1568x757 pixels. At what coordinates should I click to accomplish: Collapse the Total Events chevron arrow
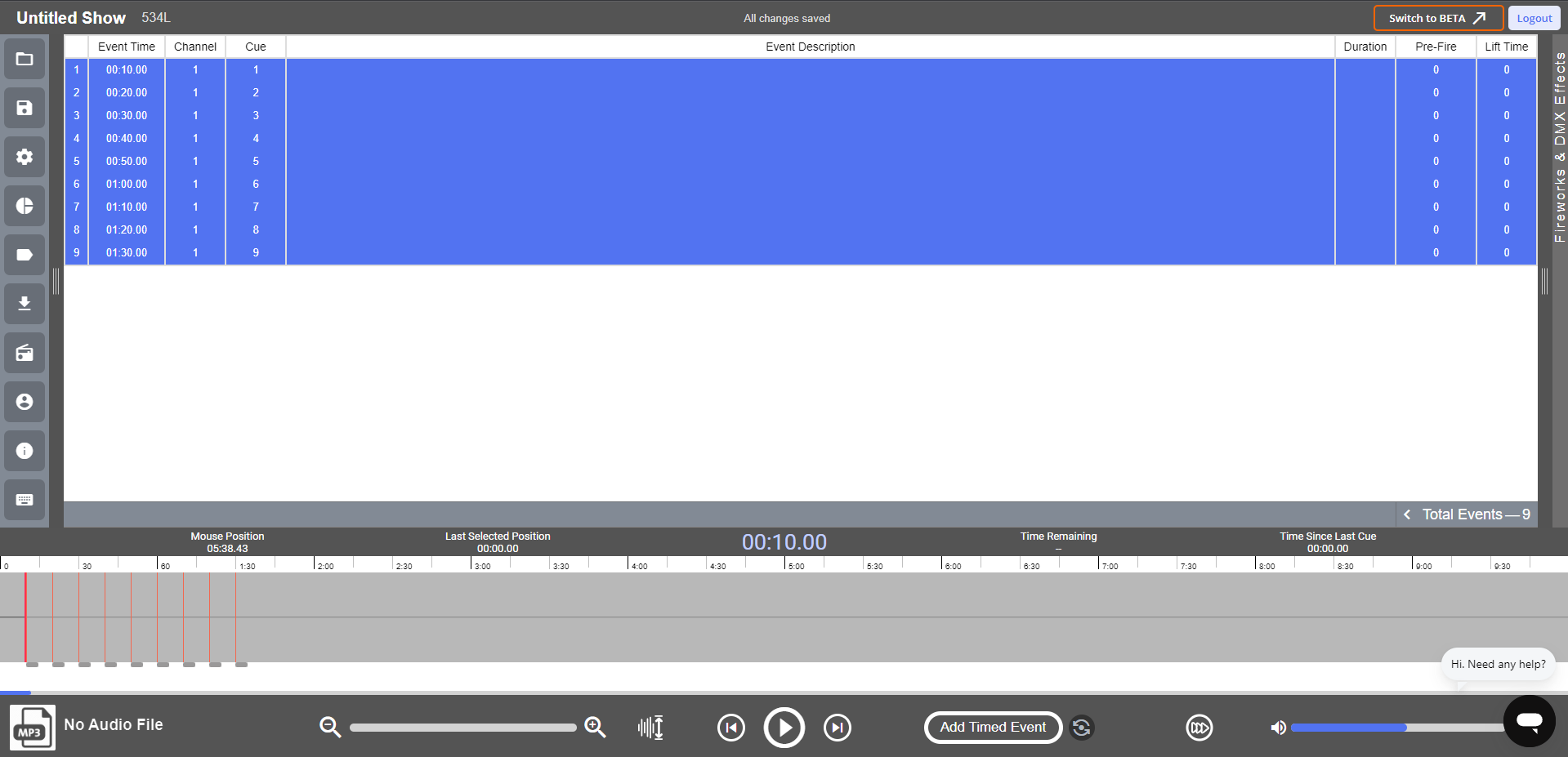(1407, 514)
